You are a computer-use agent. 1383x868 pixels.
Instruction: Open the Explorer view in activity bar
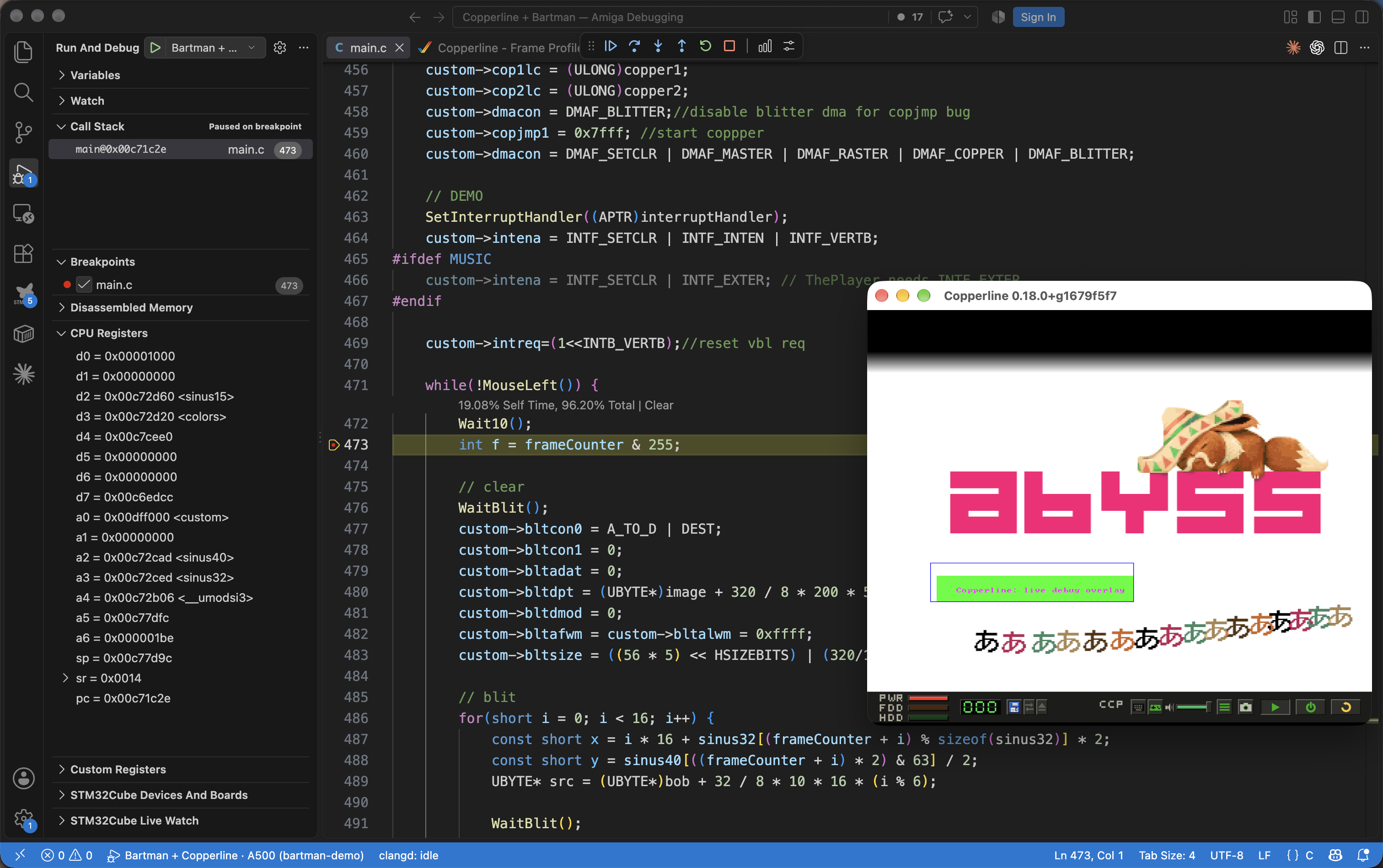tap(23, 52)
